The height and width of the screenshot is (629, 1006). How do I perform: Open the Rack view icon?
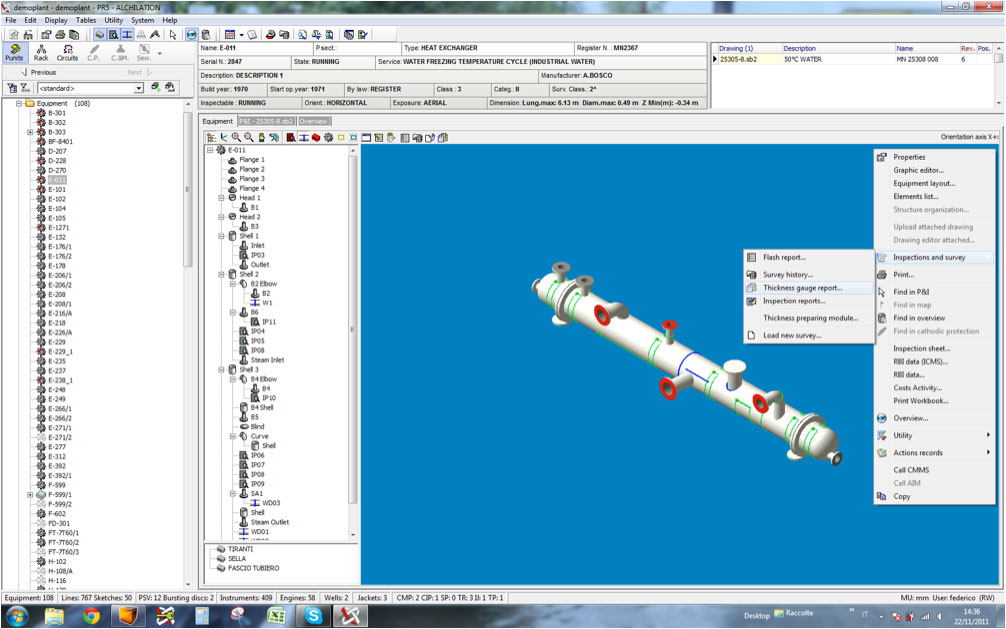tap(41, 52)
